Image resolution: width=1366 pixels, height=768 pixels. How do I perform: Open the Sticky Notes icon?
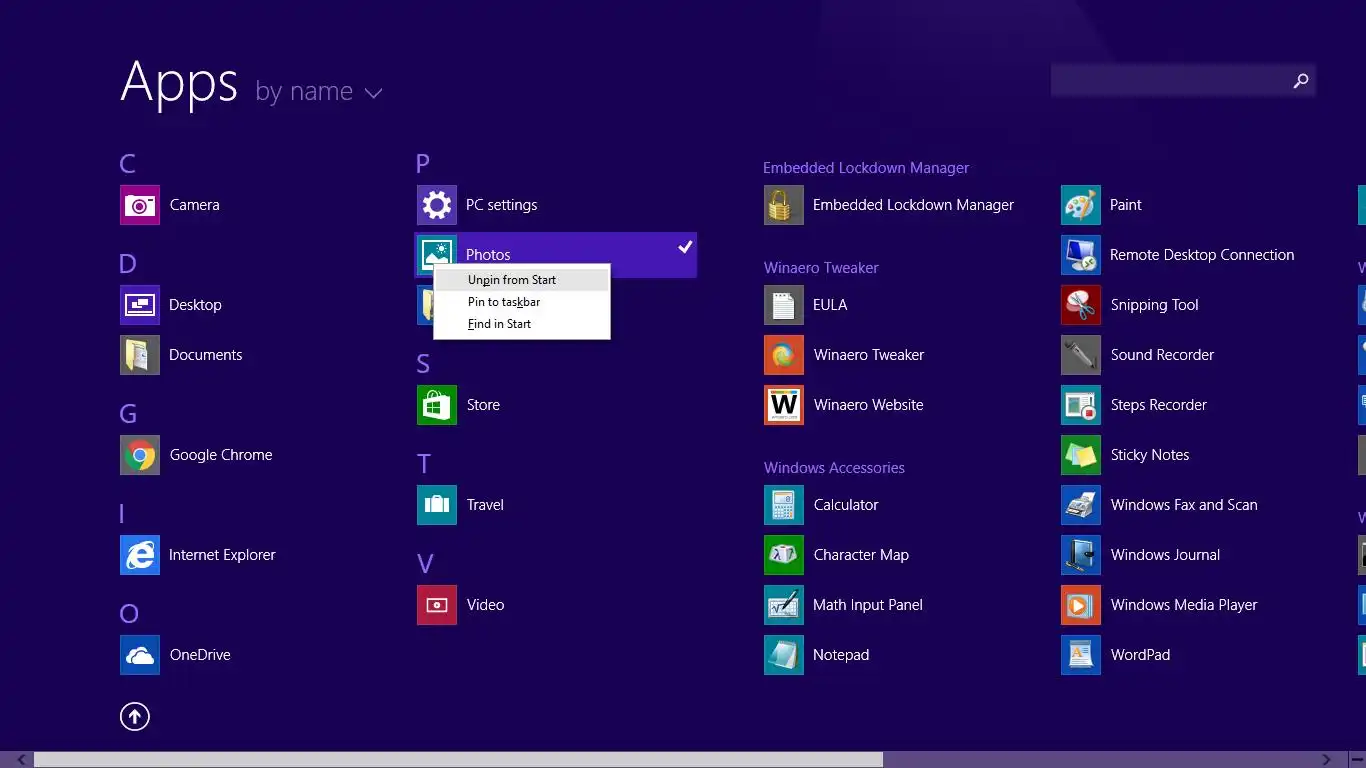[1081, 455]
